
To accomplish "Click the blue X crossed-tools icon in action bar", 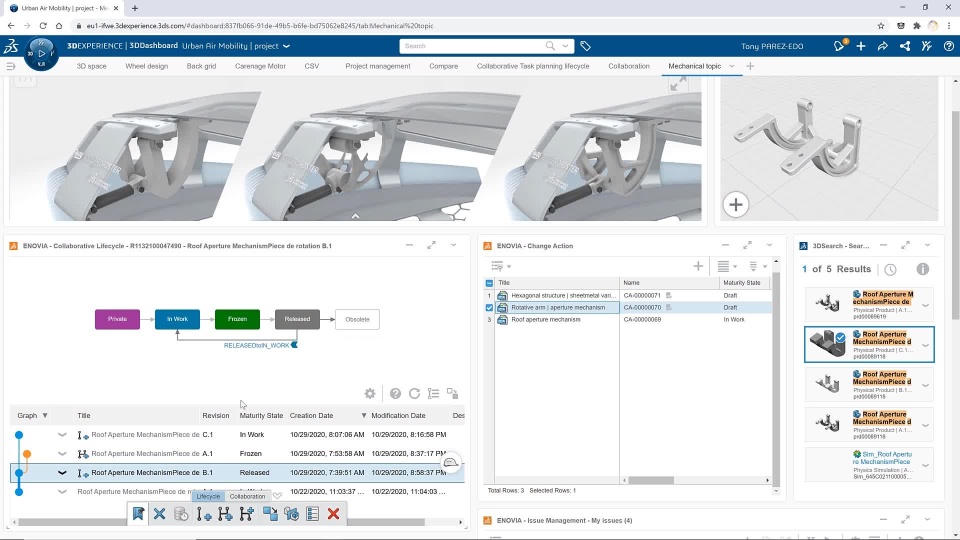I will point(159,514).
